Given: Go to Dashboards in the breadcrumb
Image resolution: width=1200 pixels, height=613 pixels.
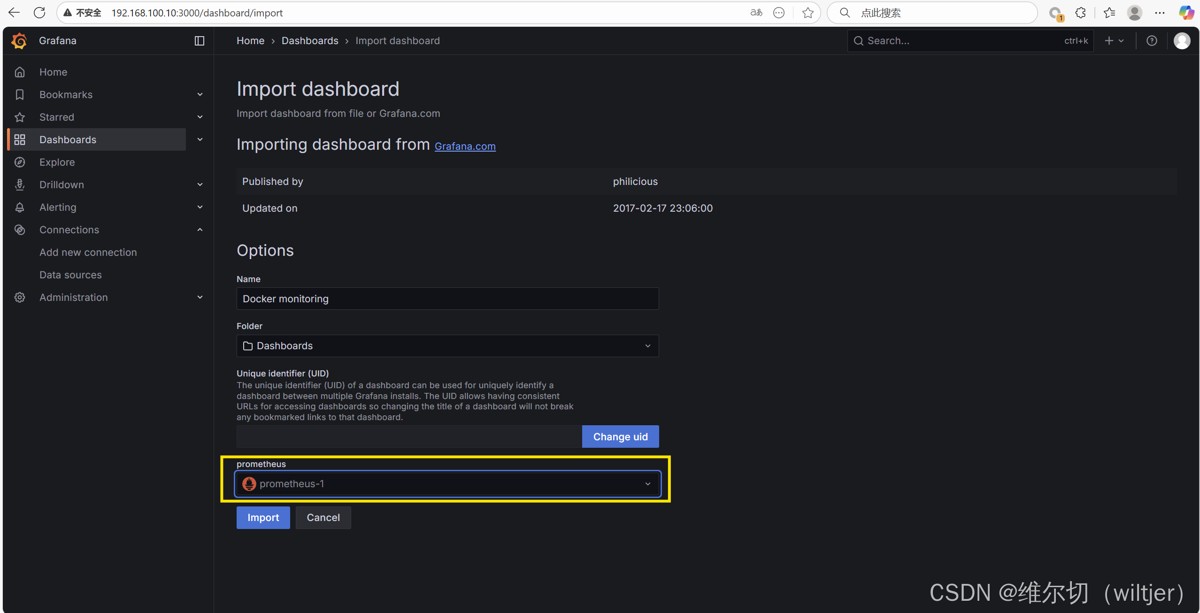Looking at the screenshot, I should [x=310, y=41].
